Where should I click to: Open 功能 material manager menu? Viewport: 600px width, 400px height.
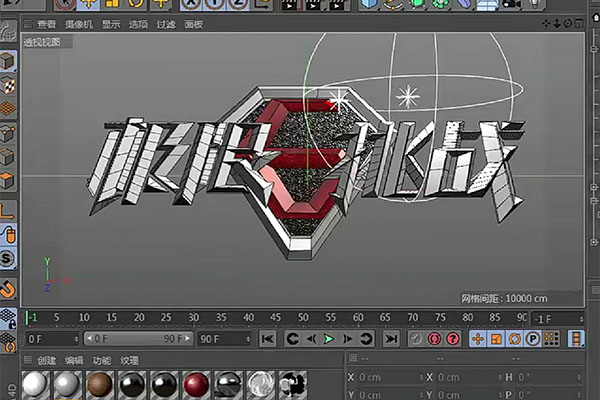101,361
